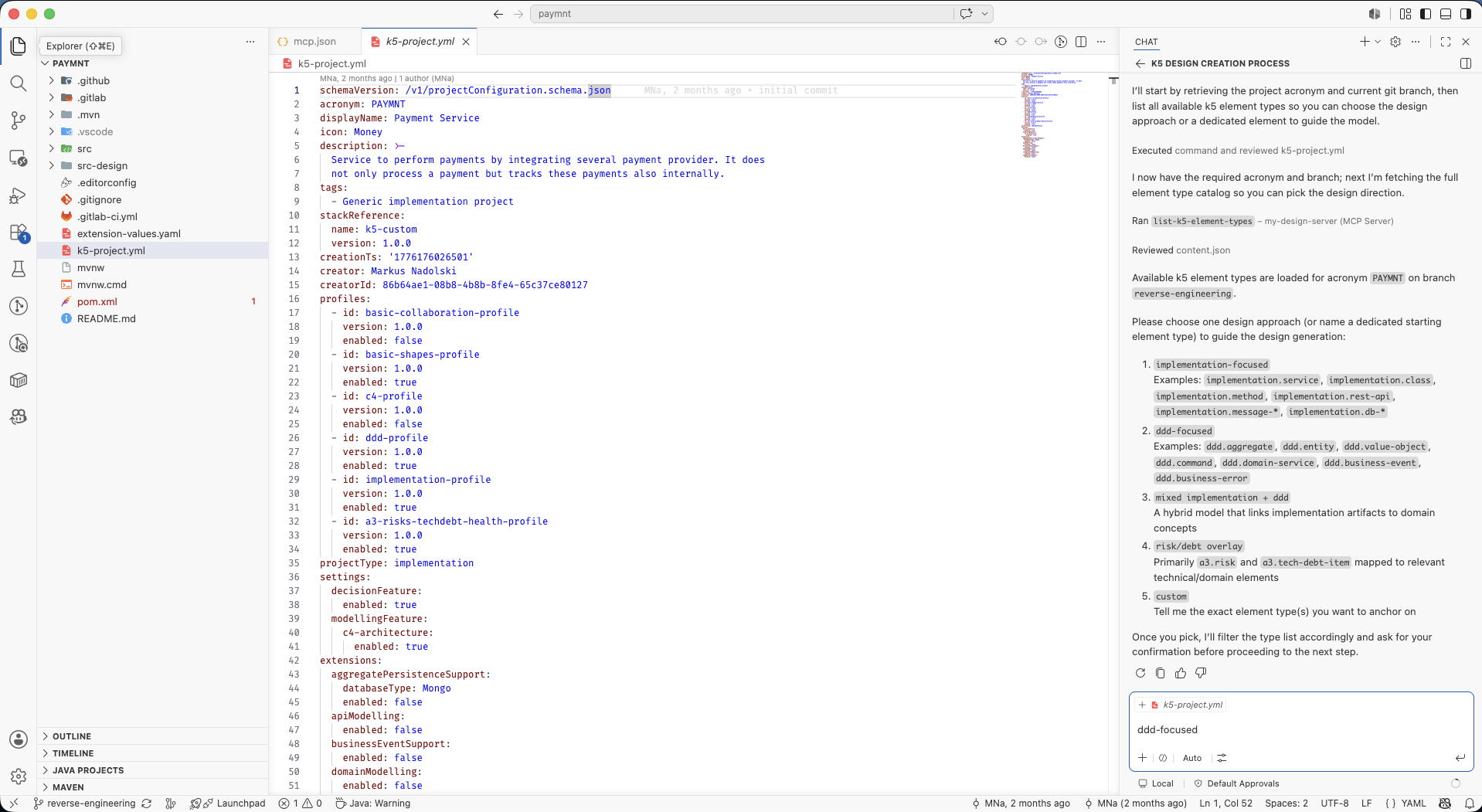The width and height of the screenshot is (1482, 812).
Task: Toggle the secondary sidebar visibility
Action: click(1466, 14)
